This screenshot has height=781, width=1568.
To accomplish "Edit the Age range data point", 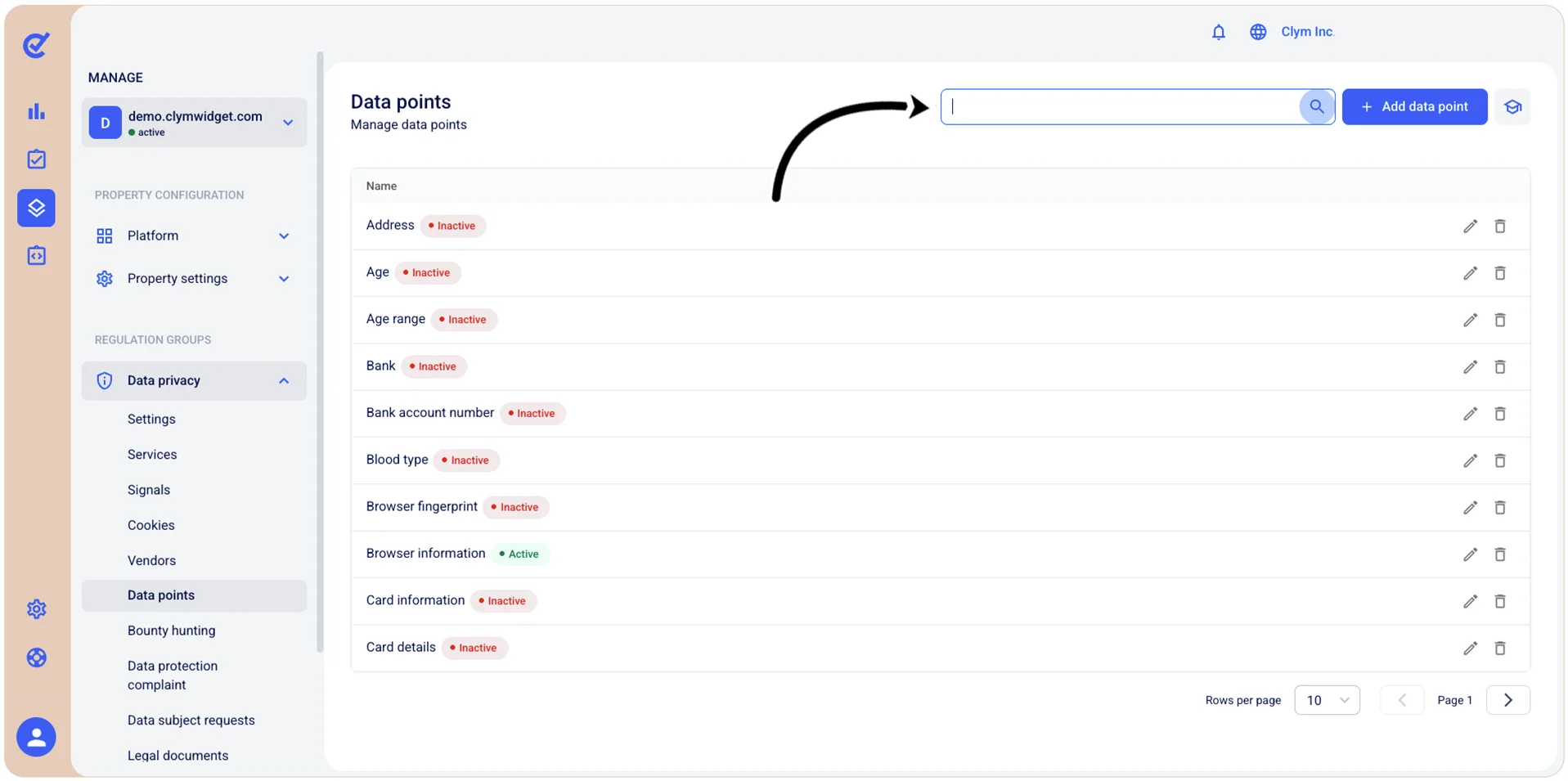I will pyautogui.click(x=1470, y=320).
